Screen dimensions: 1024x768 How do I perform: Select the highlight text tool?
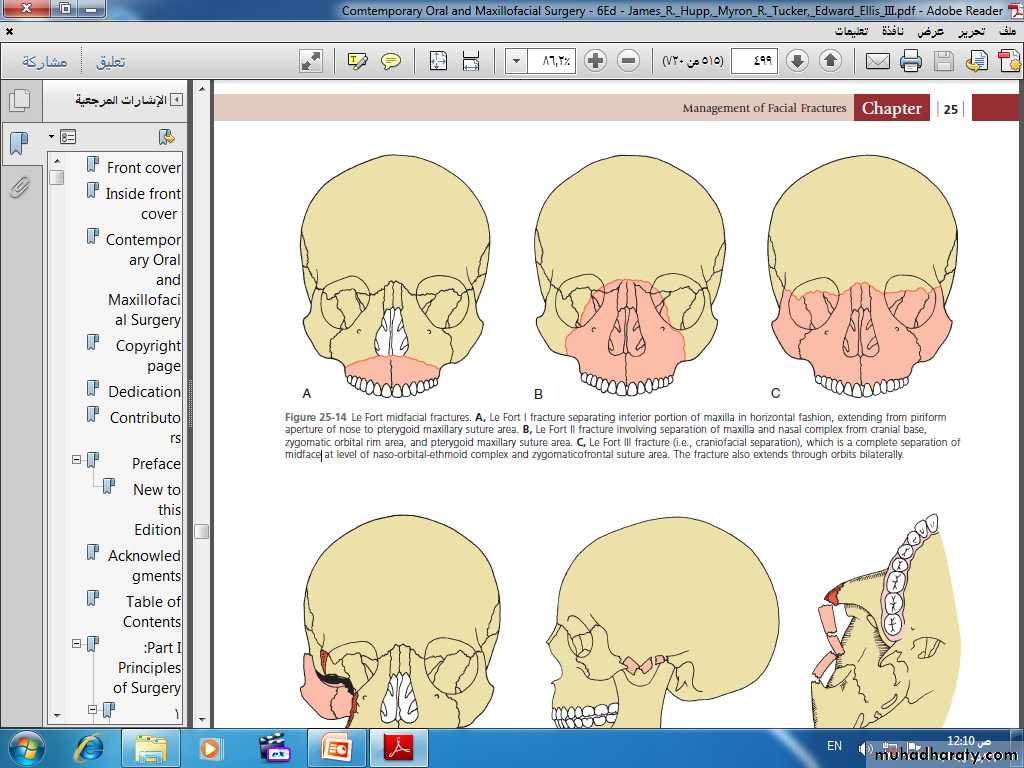(x=357, y=61)
